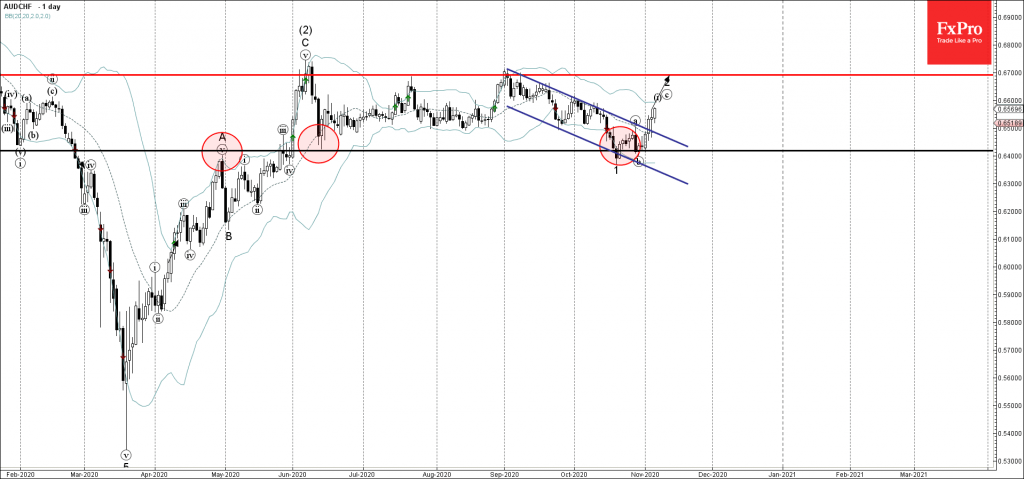Select the upper blue channel trendline
This screenshot has width=1024, height=479.
(x=600, y=108)
